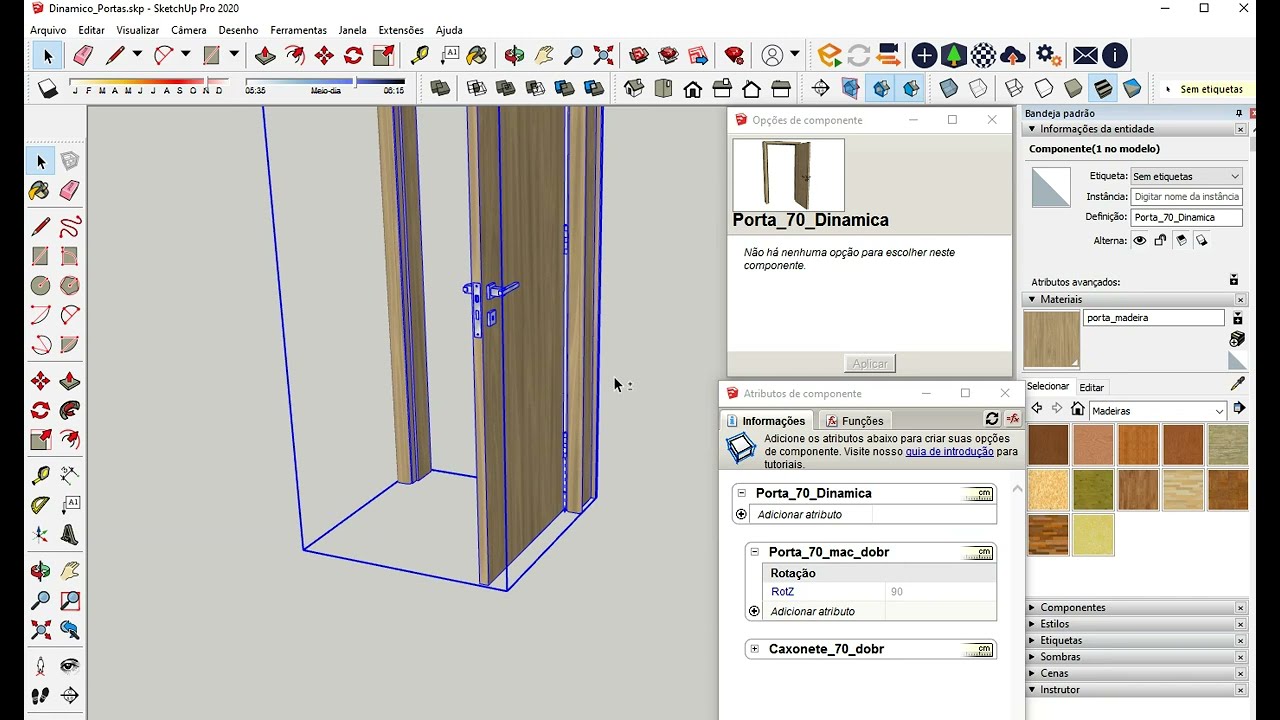Toggle receive shadows icon in Alterna row
Image resolution: width=1280 pixels, height=720 pixels.
1202,240
